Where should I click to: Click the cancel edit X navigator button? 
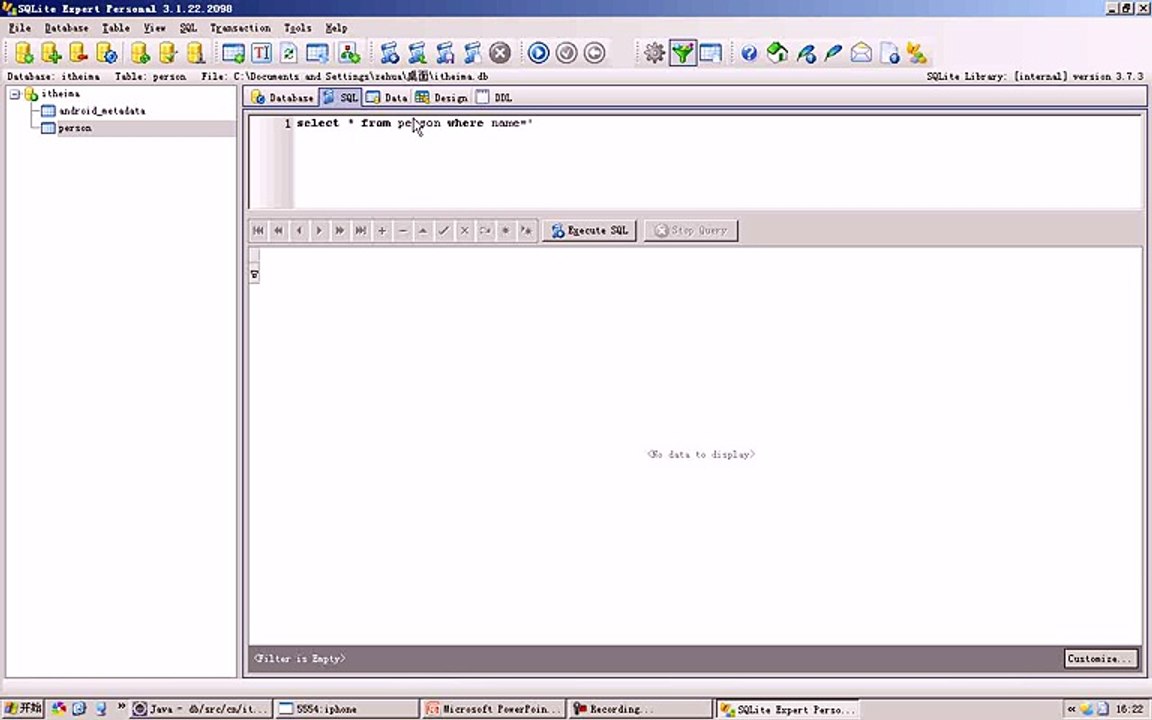(x=464, y=230)
